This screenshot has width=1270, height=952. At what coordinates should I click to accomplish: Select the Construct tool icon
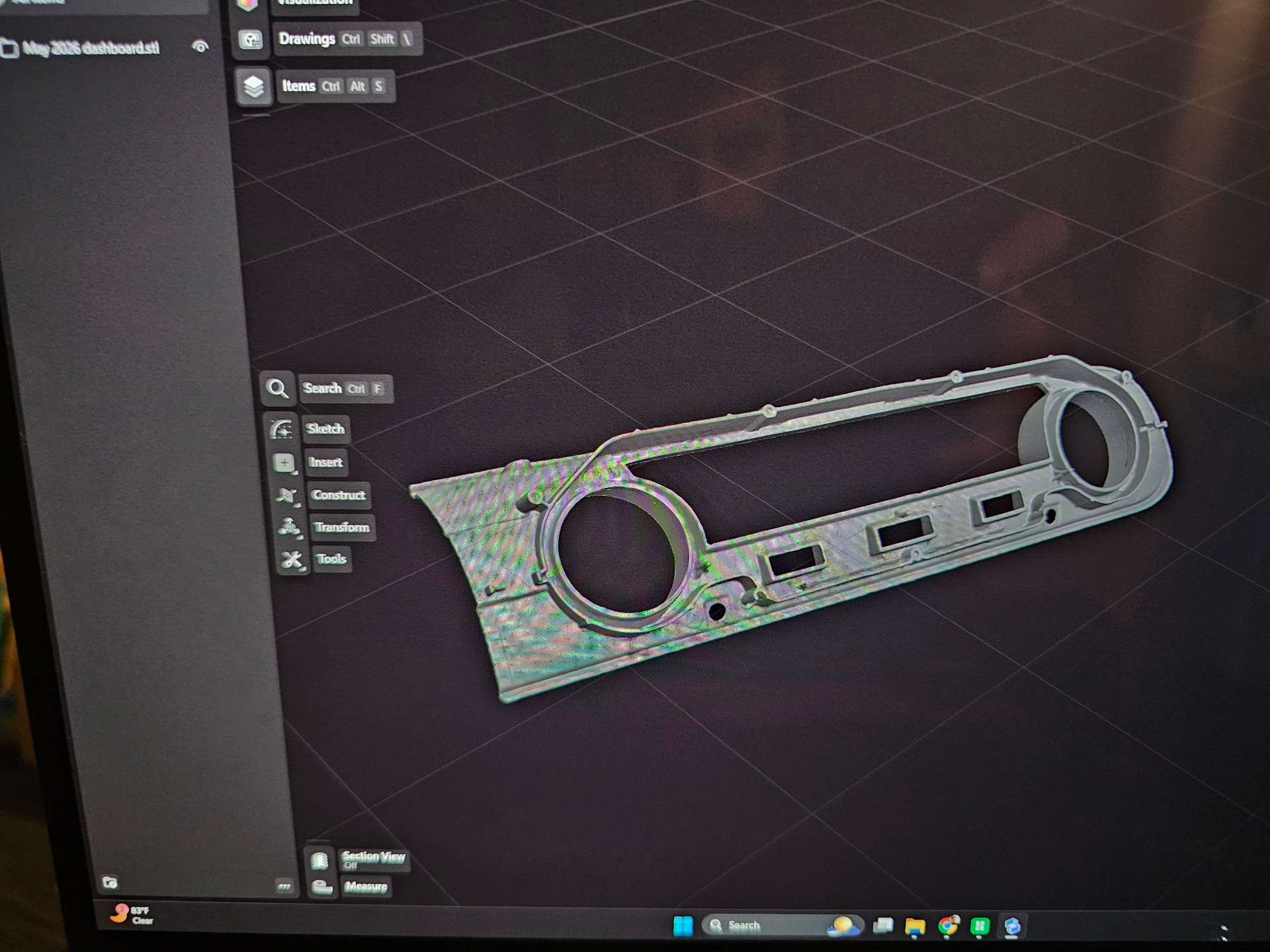click(287, 495)
